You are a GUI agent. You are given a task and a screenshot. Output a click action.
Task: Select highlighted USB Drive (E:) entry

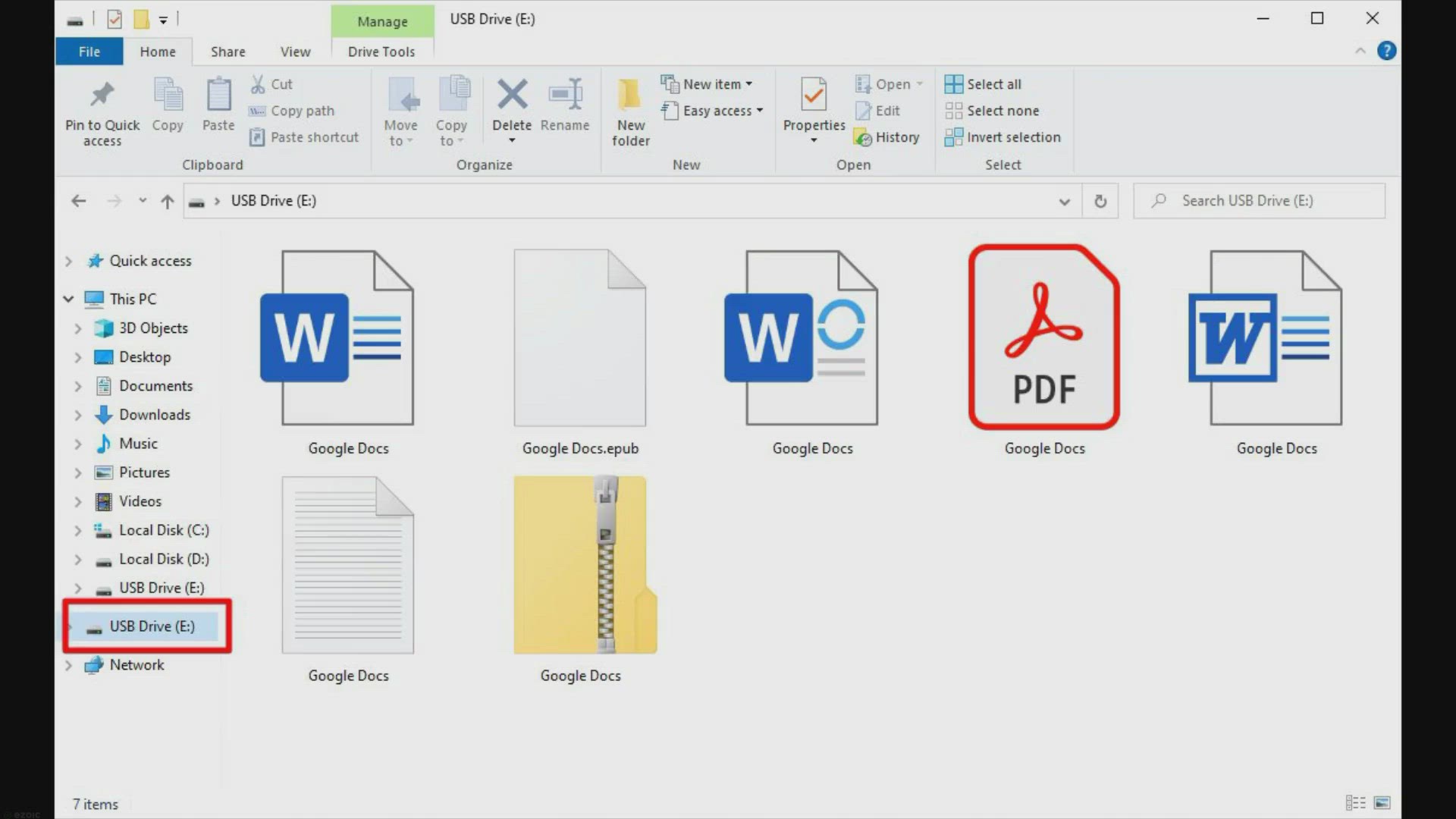pyautogui.click(x=147, y=626)
